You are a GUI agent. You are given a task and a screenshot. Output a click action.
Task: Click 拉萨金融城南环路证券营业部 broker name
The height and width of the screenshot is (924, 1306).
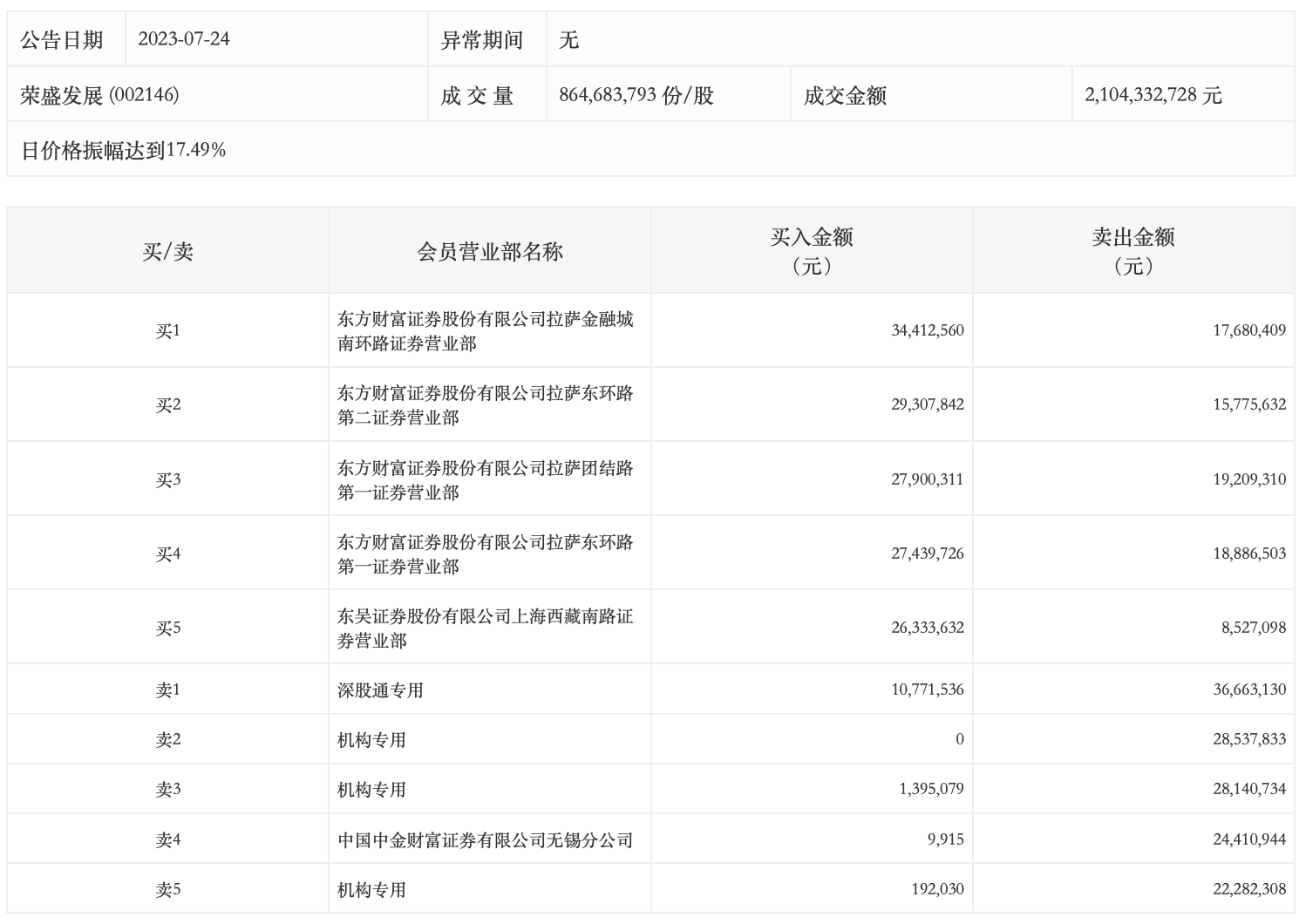485,331
